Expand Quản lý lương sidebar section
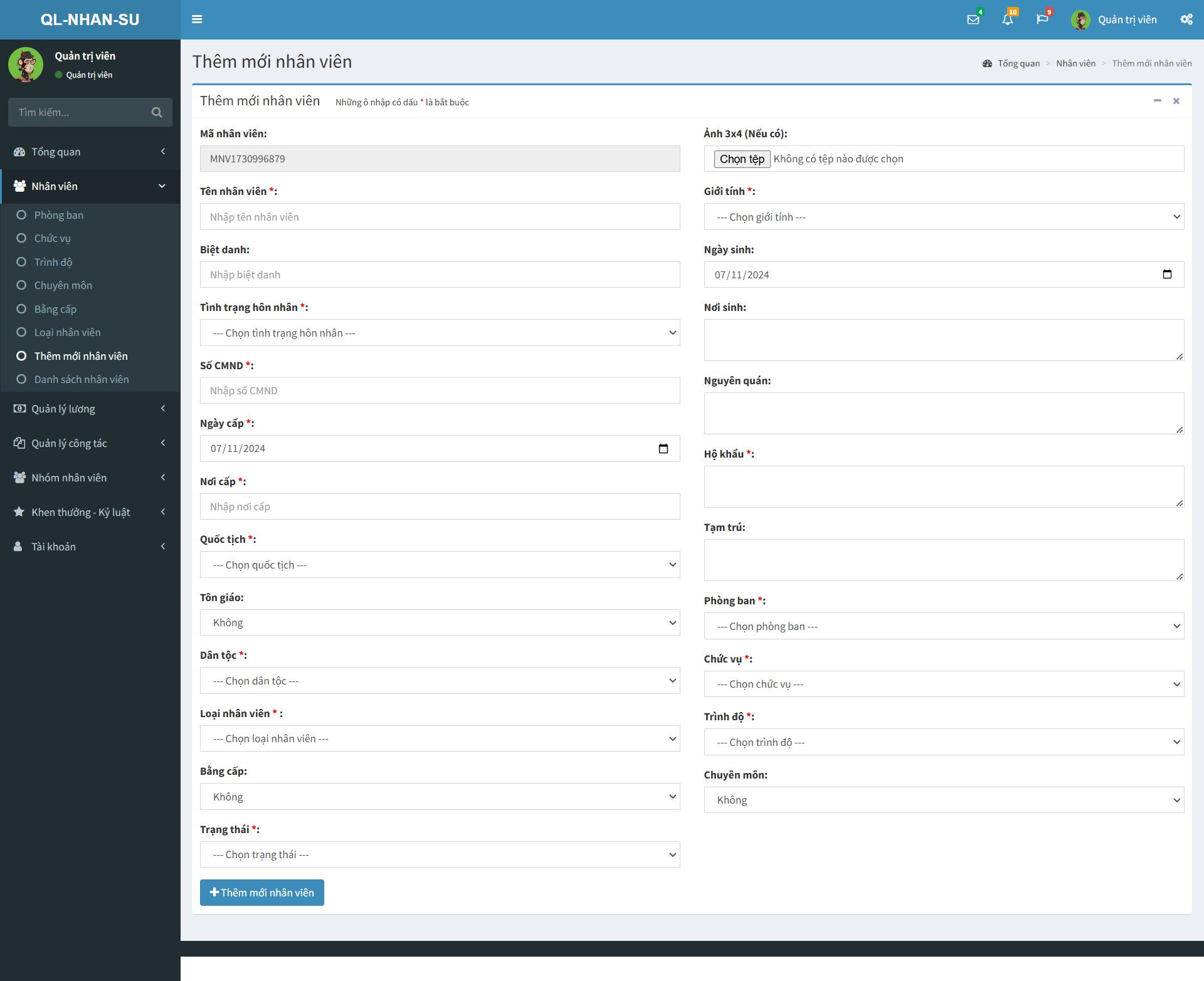Viewport: 1204px width, 981px height. click(90, 408)
